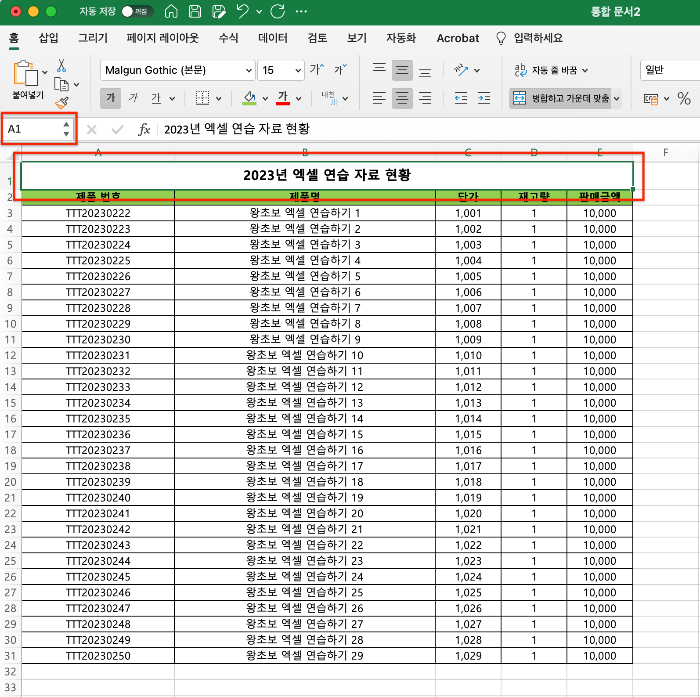Toggle underline formatting
This screenshot has width=700, height=697.
[155, 98]
